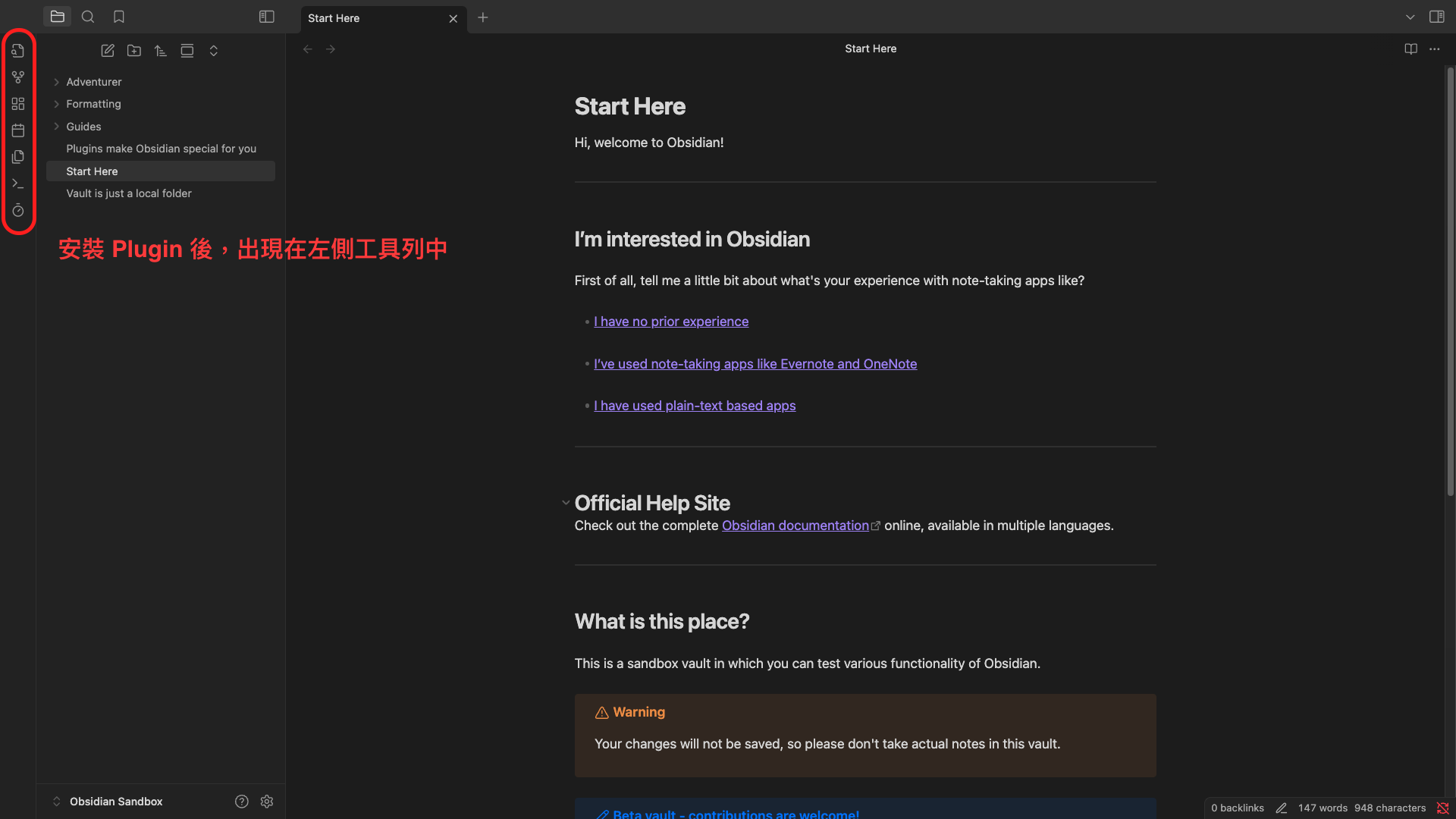Image resolution: width=1456 pixels, height=819 pixels.
Task: Click the '147 words' status bar entry
Action: point(1323,808)
